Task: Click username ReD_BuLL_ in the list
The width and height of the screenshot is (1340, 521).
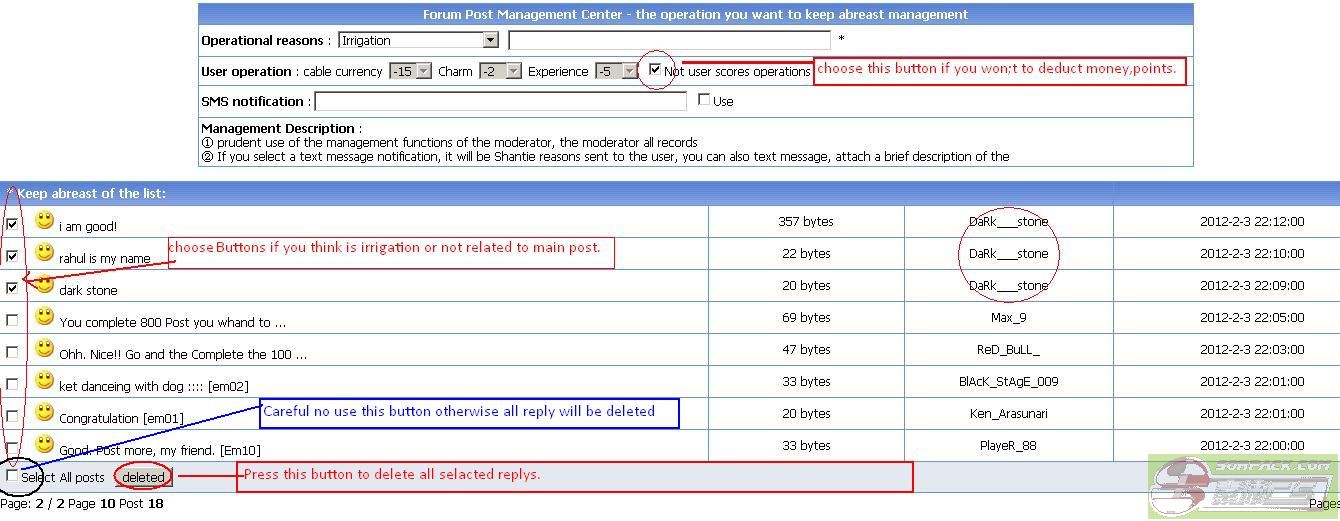Action: (x=1008, y=350)
